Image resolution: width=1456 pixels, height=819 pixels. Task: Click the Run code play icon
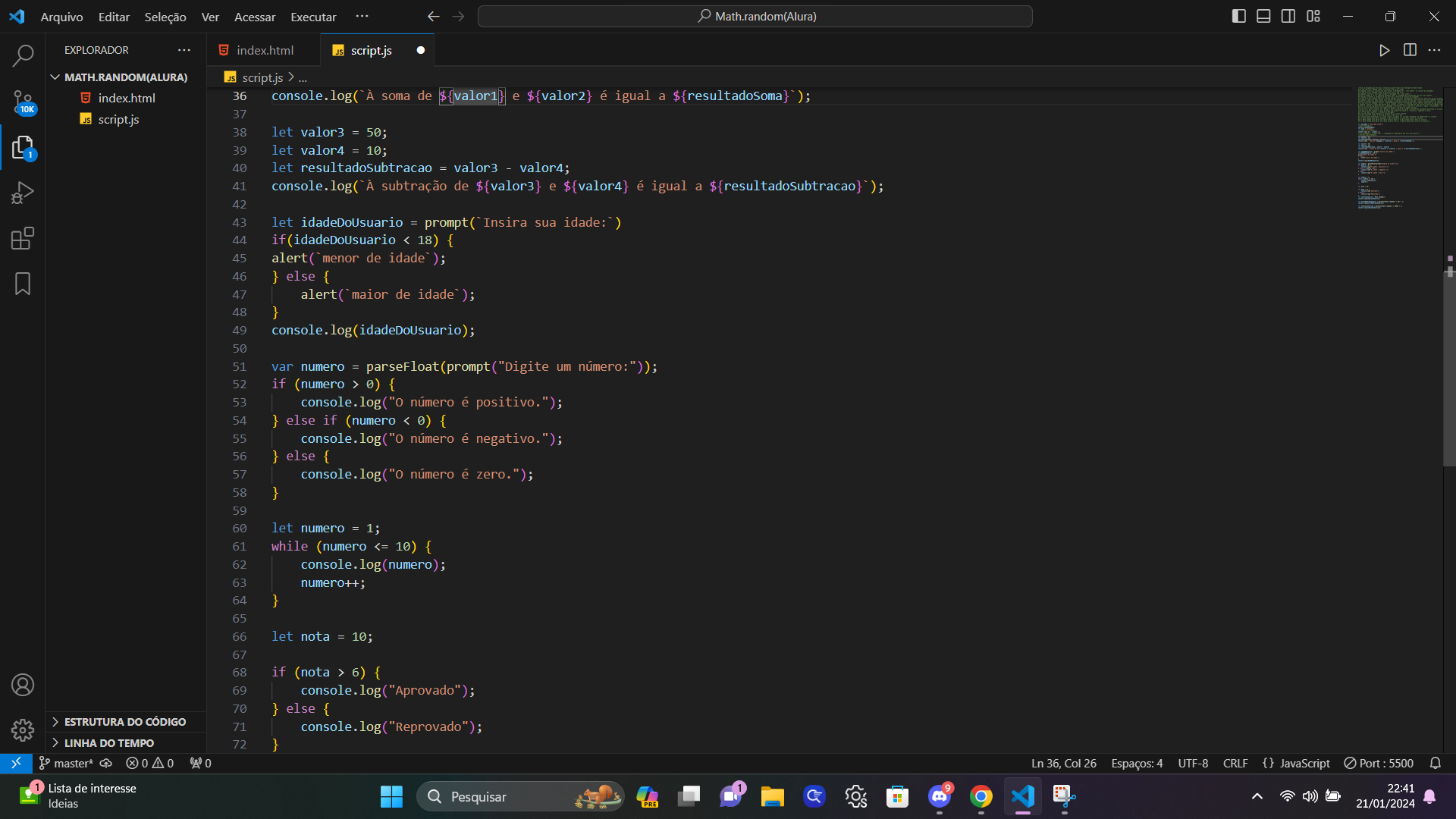pyautogui.click(x=1385, y=50)
